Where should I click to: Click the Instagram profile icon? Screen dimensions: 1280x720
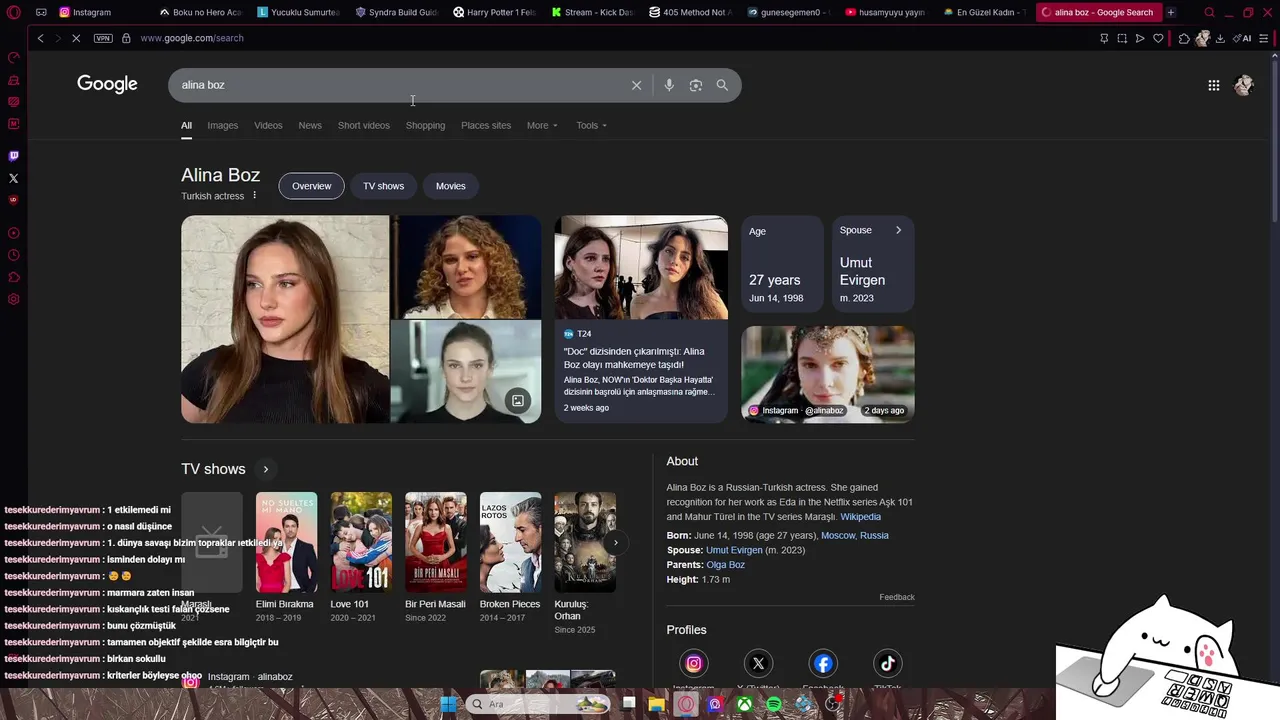(694, 663)
